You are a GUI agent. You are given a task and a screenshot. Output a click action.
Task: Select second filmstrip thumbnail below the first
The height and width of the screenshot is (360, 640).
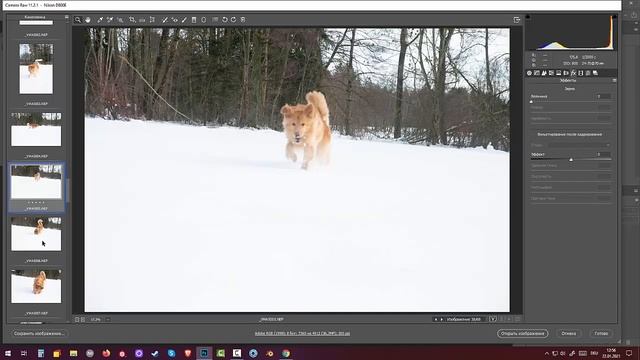pos(36,129)
